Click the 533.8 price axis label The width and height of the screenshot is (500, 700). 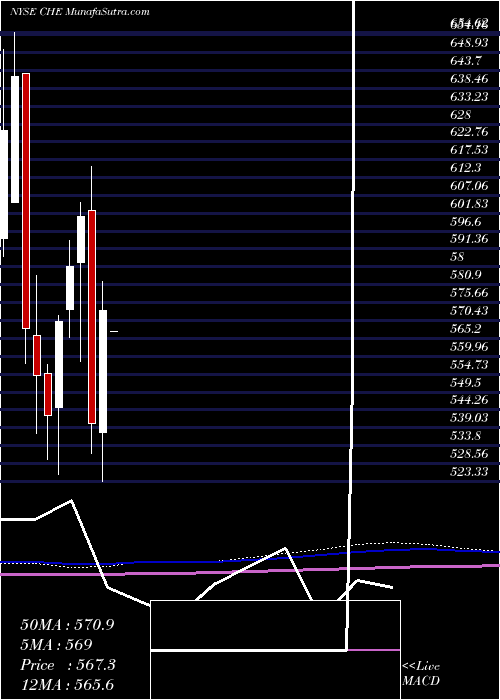coord(466,435)
